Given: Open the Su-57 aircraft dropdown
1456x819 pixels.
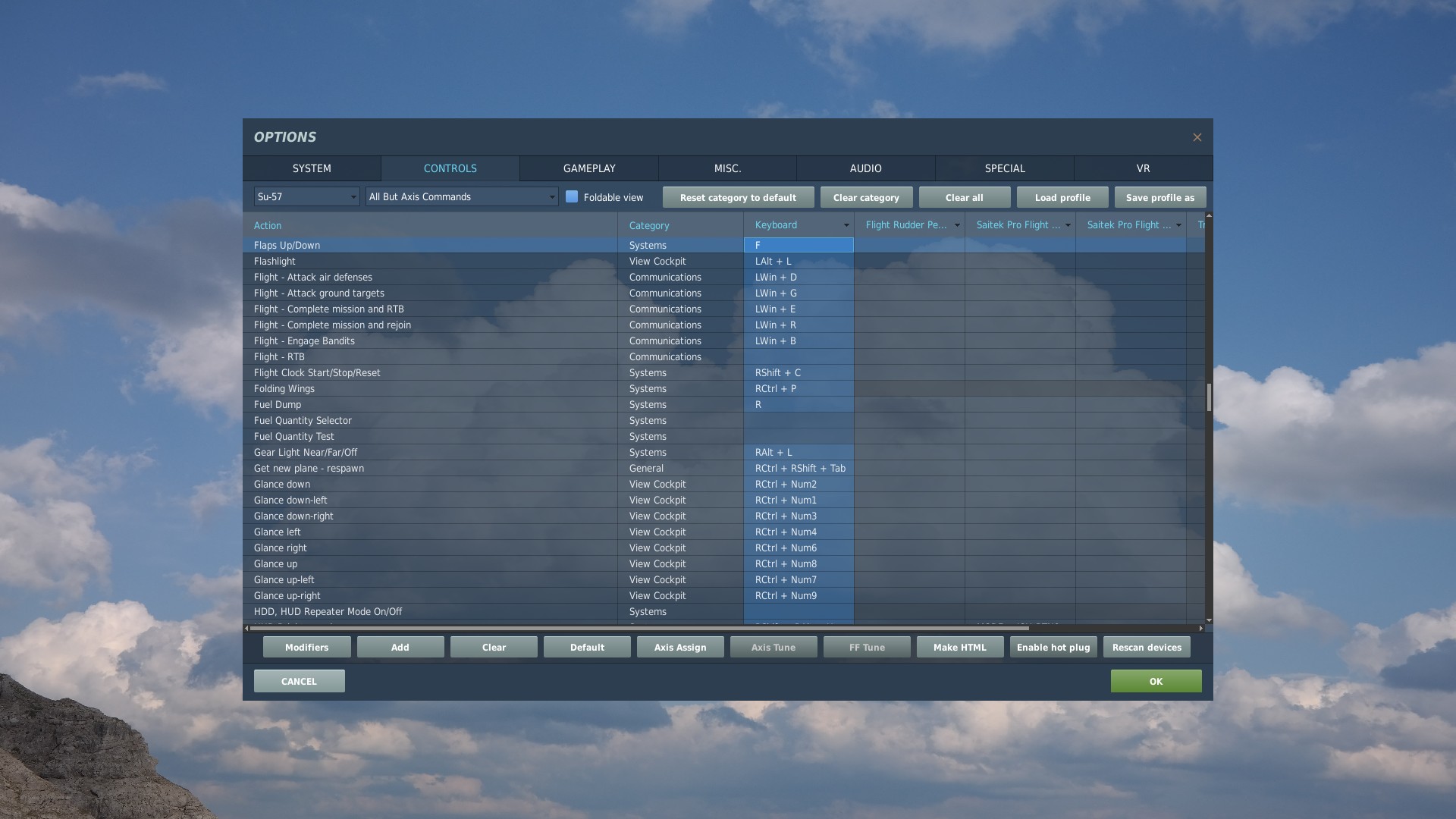Looking at the screenshot, I should (x=306, y=196).
